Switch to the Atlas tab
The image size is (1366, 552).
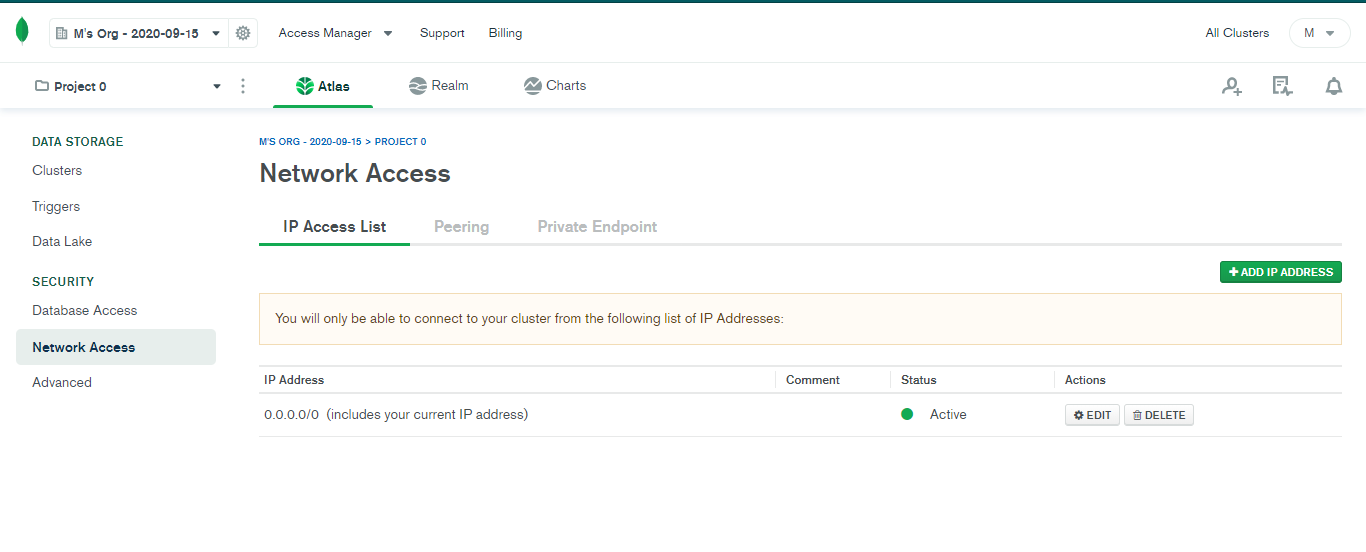tap(323, 86)
